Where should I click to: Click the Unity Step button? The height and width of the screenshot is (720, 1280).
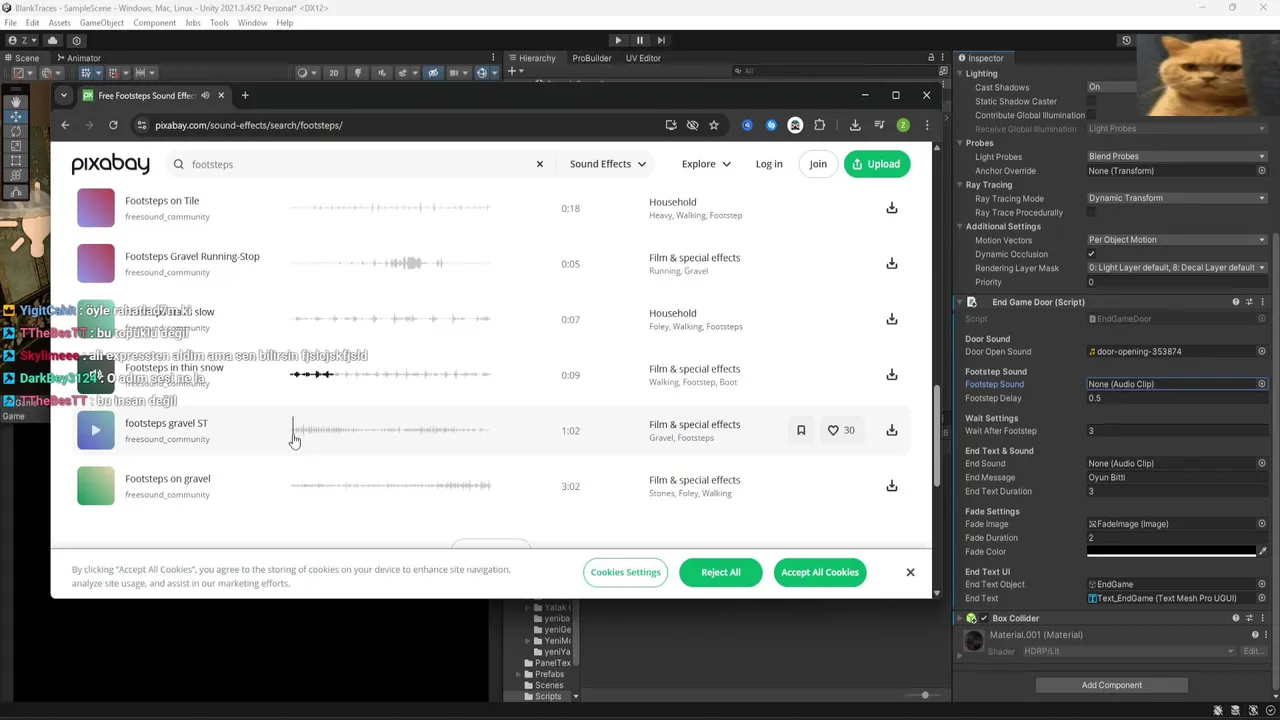pyautogui.click(x=661, y=40)
